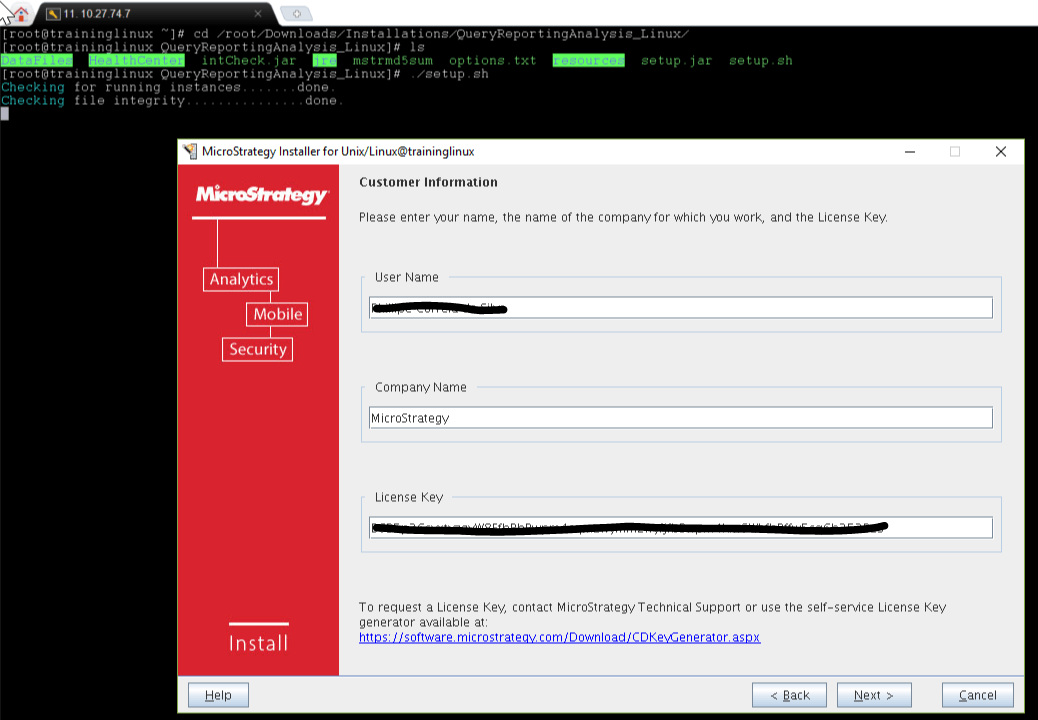Click the session icon on the 11.10.27.74.7 tab
This screenshot has width=1038, height=720.
point(53,14)
